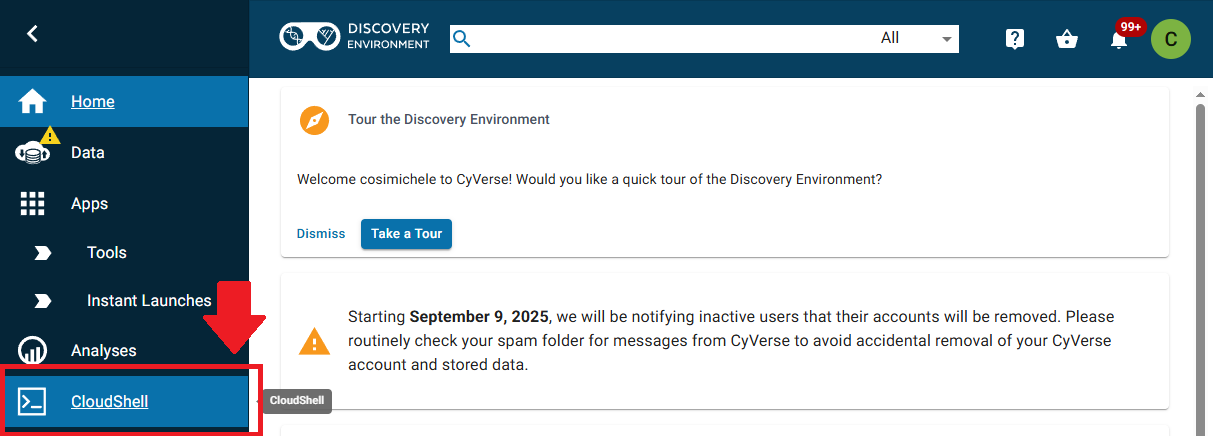The height and width of the screenshot is (436, 1213).
Task: Open the Analyses chart icon
Action: click(x=33, y=351)
